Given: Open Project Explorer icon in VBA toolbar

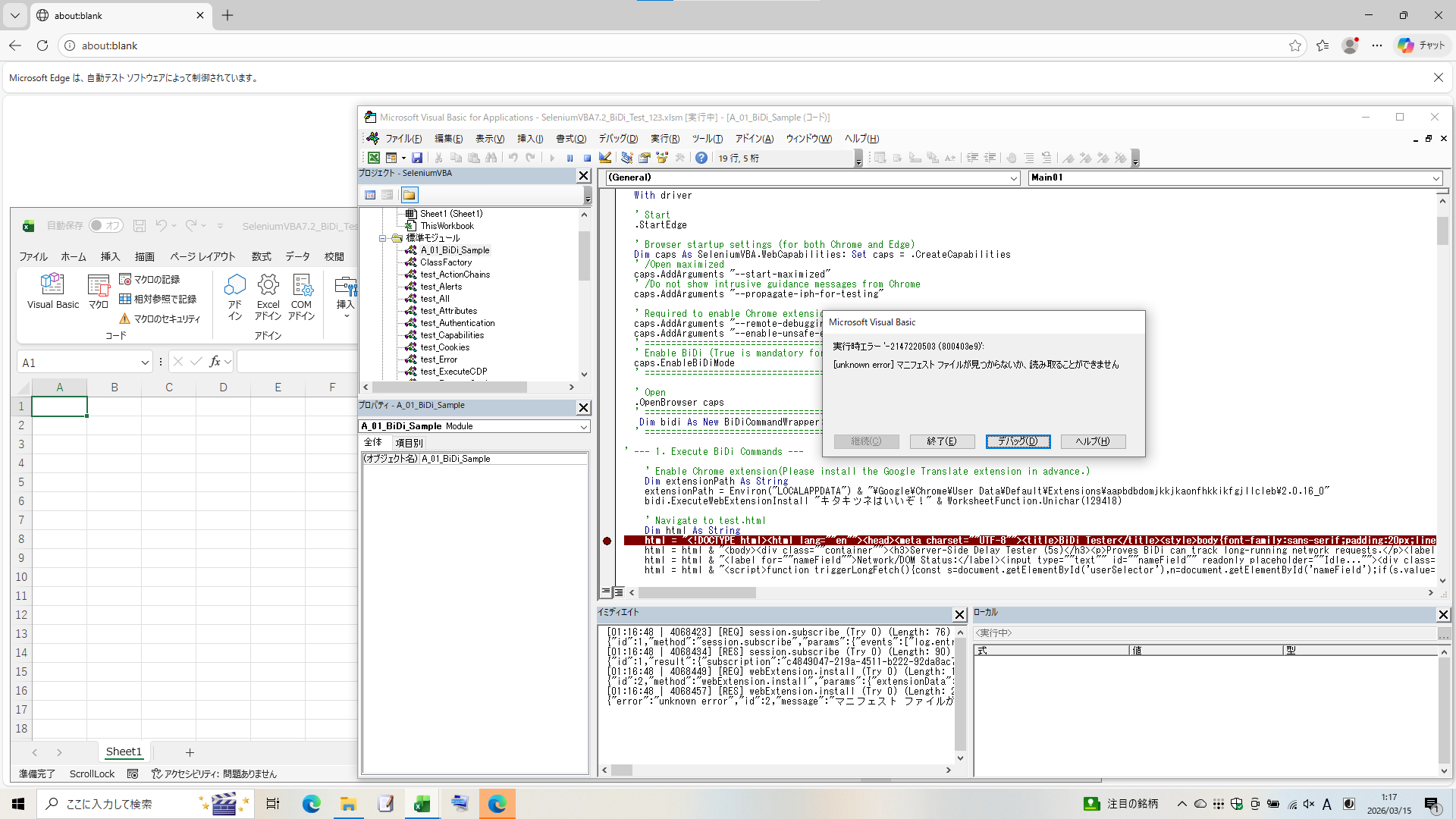Looking at the screenshot, I should 626,158.
